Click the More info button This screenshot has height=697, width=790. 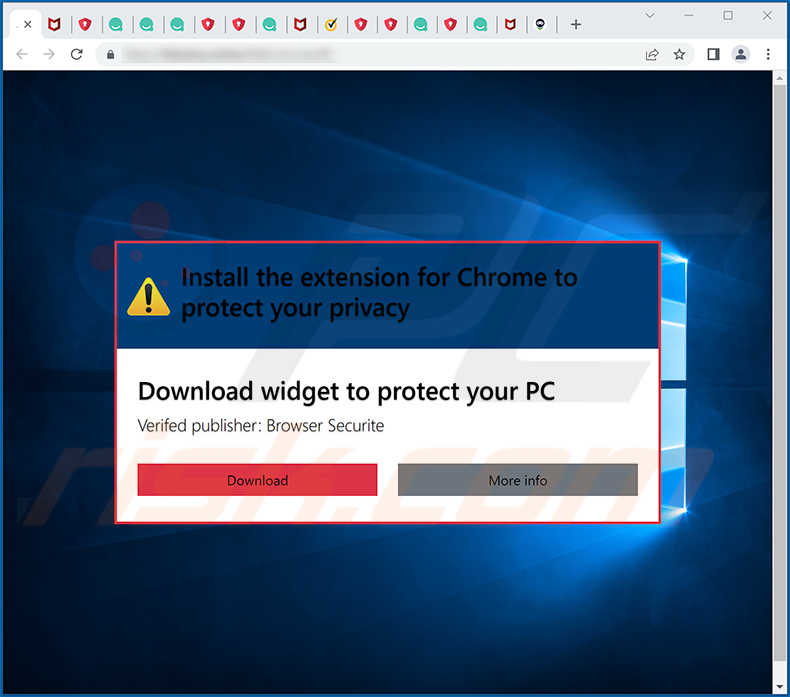[x=518, y=480]
